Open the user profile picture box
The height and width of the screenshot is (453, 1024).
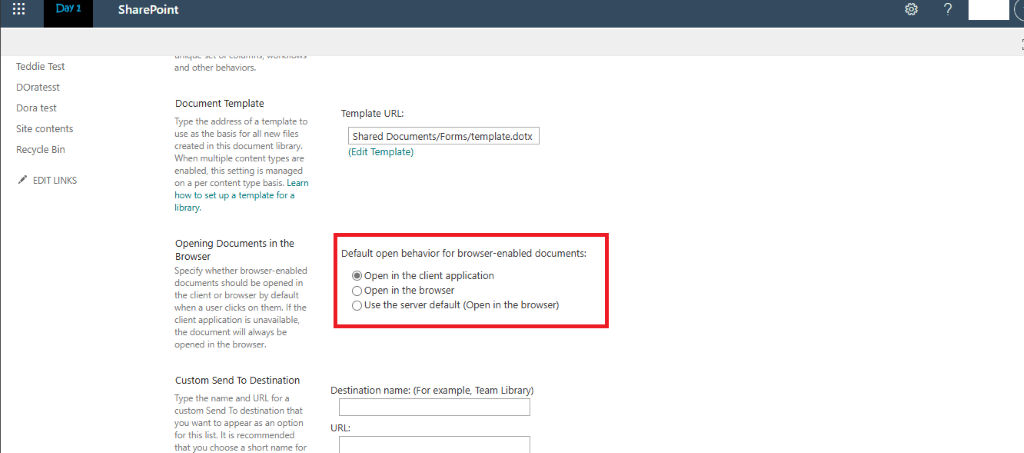(988, 10)
